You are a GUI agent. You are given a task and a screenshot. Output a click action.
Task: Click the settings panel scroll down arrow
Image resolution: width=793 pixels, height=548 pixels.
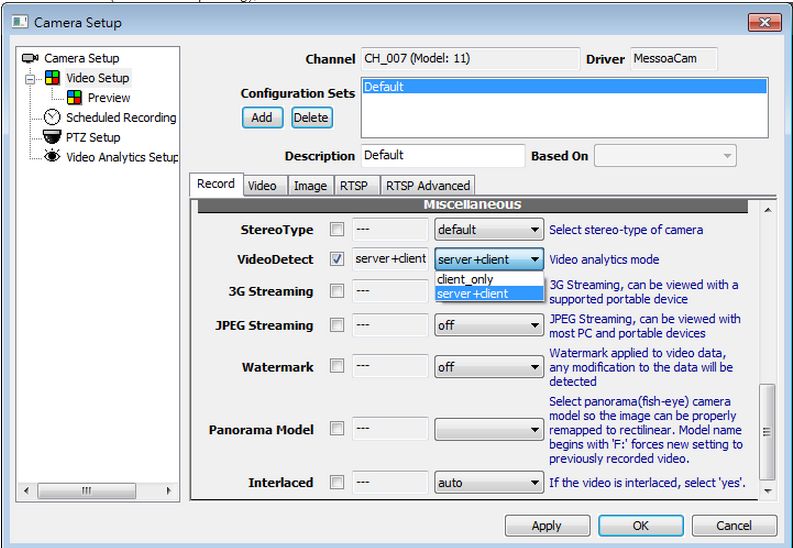[x=768, y=491]
